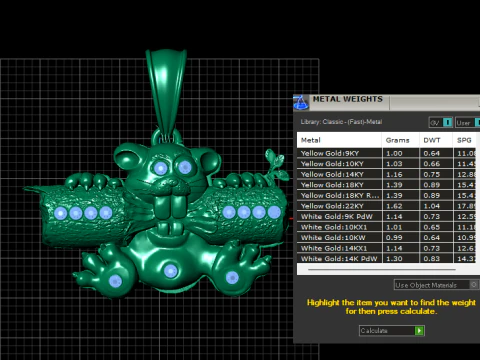
Task: Sort by the SPG column header
Action: pos(464,140)
